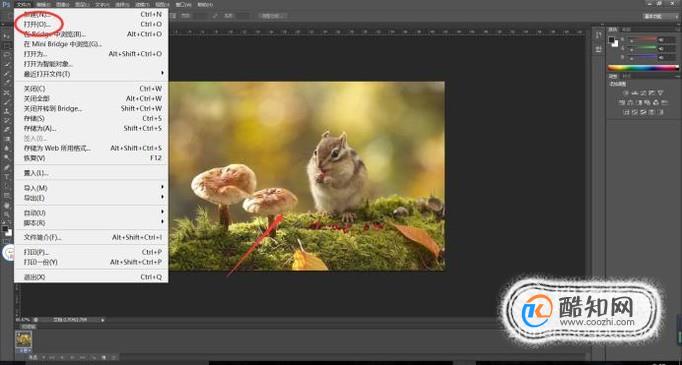The image size is (682, 365).
Task: Open the Essentials workspace dropdown
Action: tap(660, 16)
